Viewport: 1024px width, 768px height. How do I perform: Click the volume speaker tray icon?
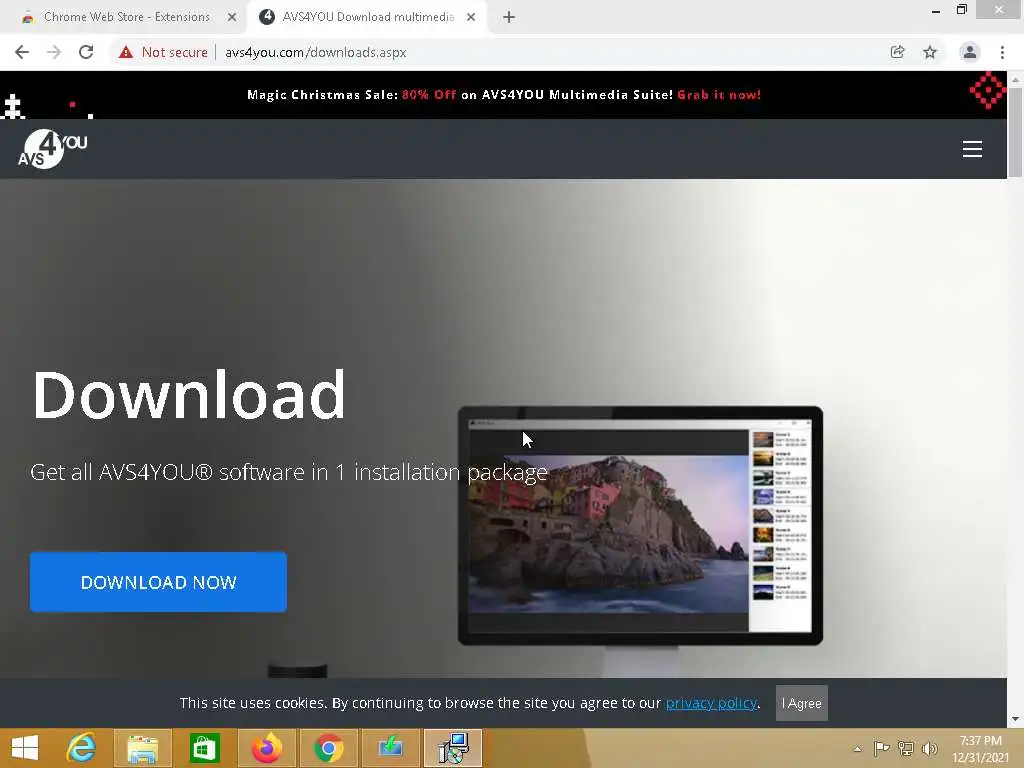pyautogui.click(x=929, y=748)
